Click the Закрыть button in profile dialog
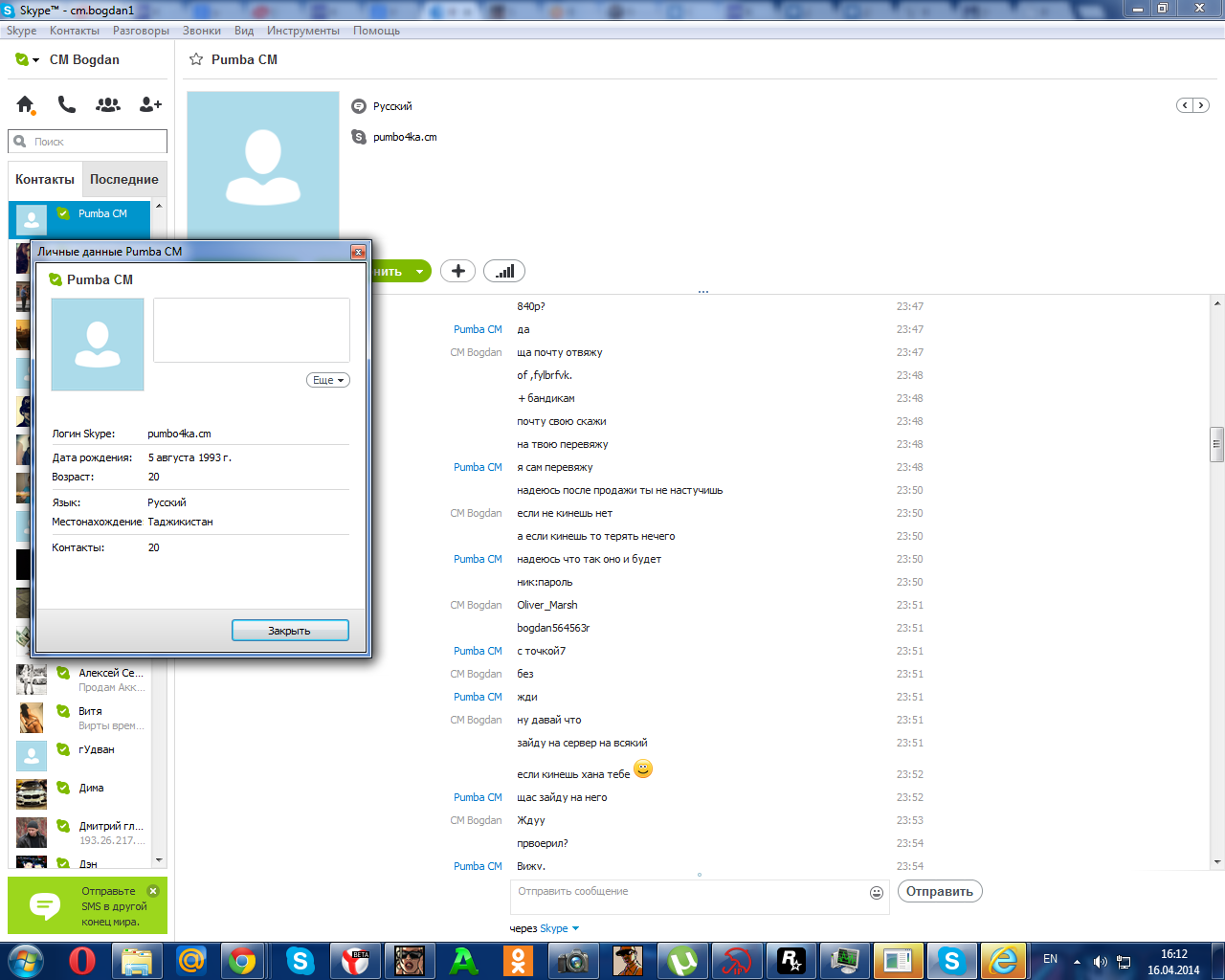 click(290, 631)
